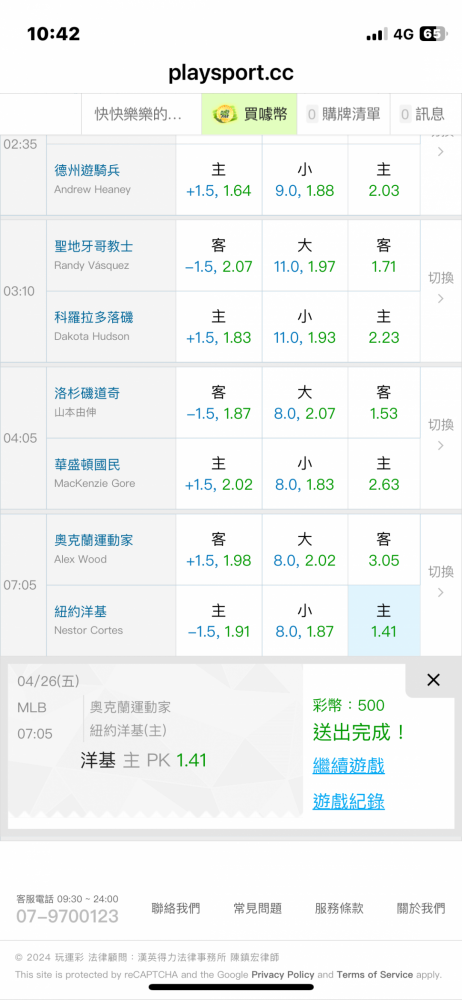Open 紐約洋基 team link

80,612
